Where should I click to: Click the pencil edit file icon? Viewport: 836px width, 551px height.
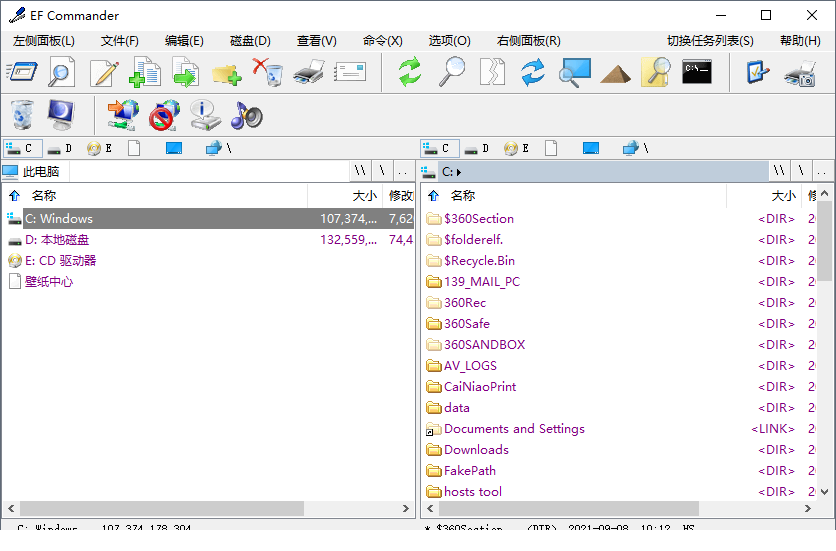pos(104,72)
